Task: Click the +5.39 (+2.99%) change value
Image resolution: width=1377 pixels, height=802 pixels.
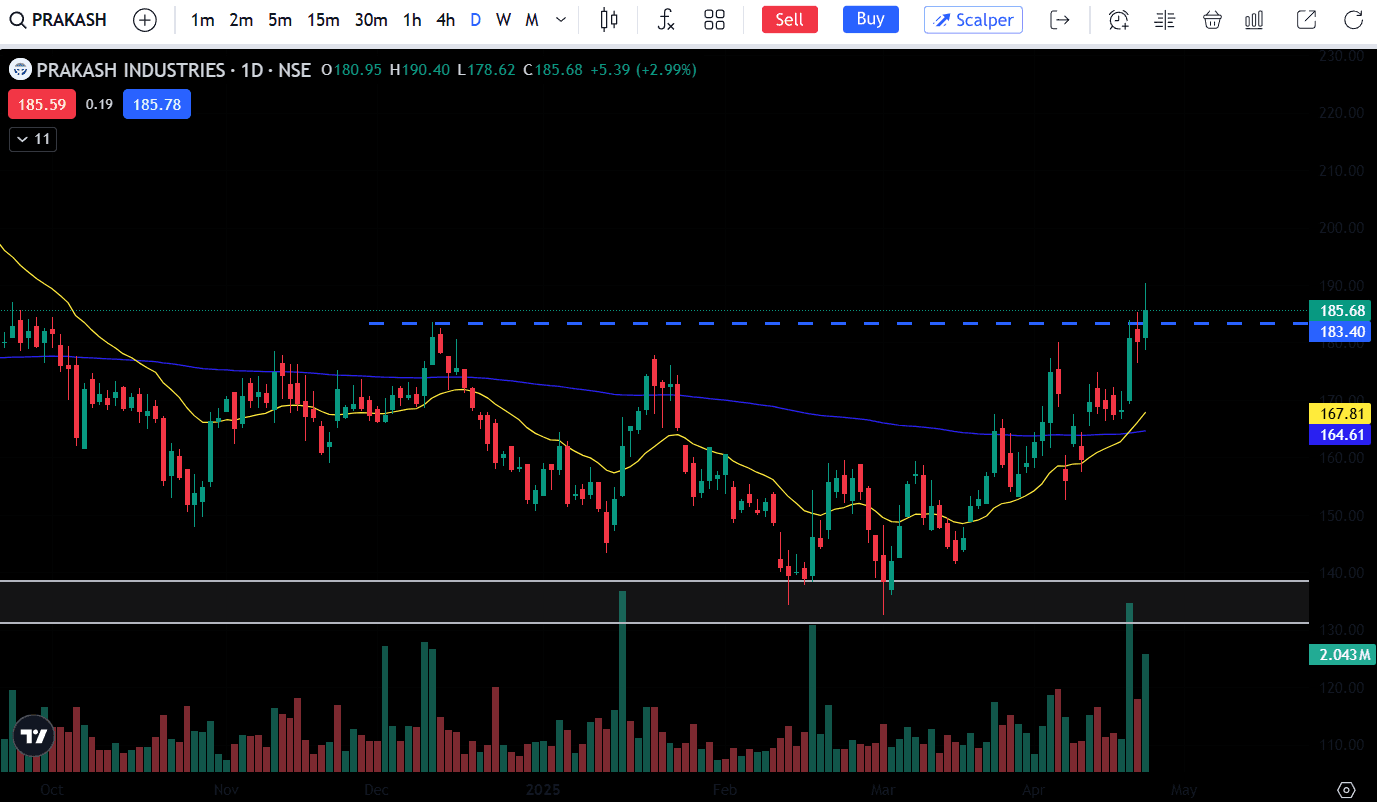Action: 643,70
